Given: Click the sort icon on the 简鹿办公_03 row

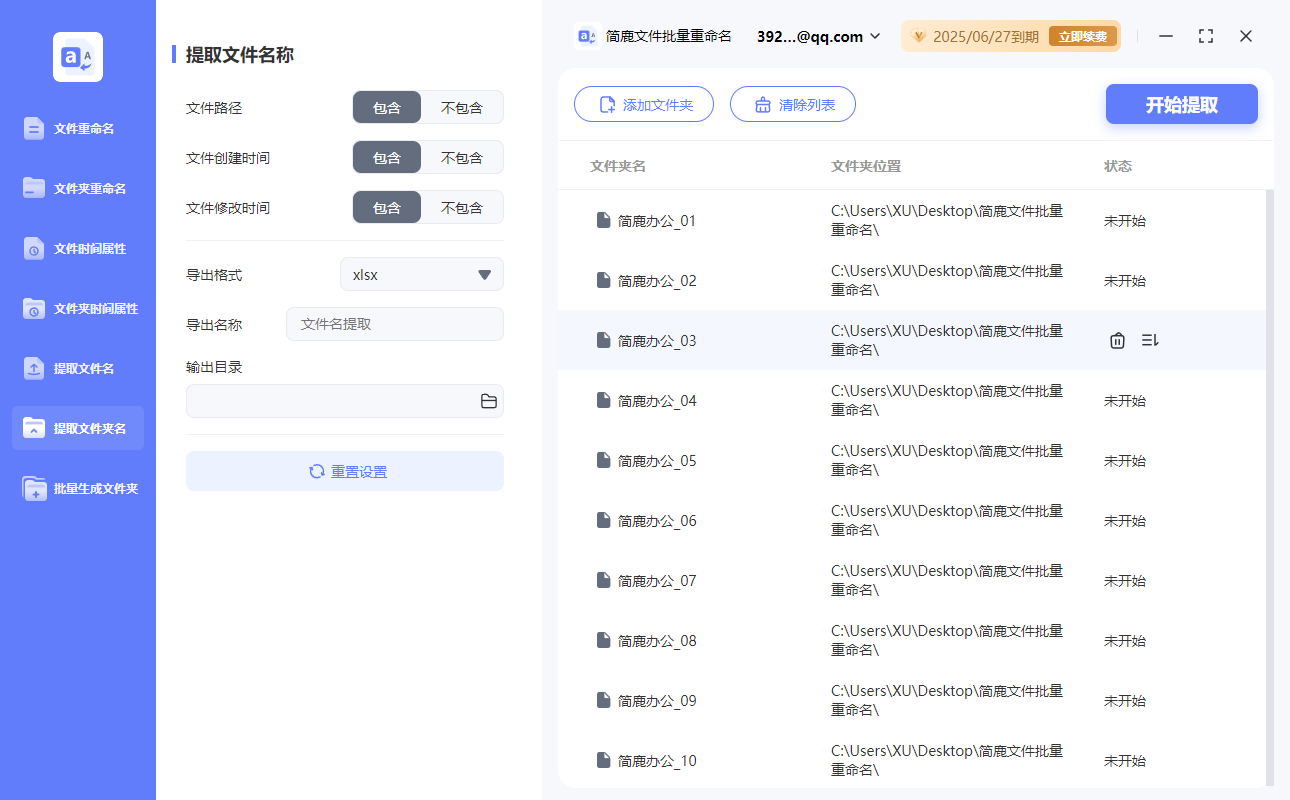Looking at the screenshot, I should point(1149,340).
